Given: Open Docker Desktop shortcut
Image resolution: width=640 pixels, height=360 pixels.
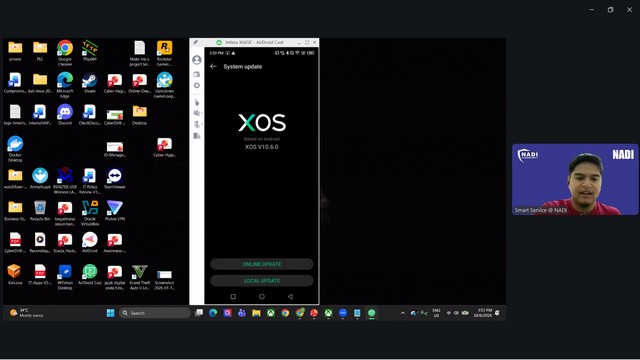Looking at the screenshot, I should pyautogui.click(x=15, y=149).
